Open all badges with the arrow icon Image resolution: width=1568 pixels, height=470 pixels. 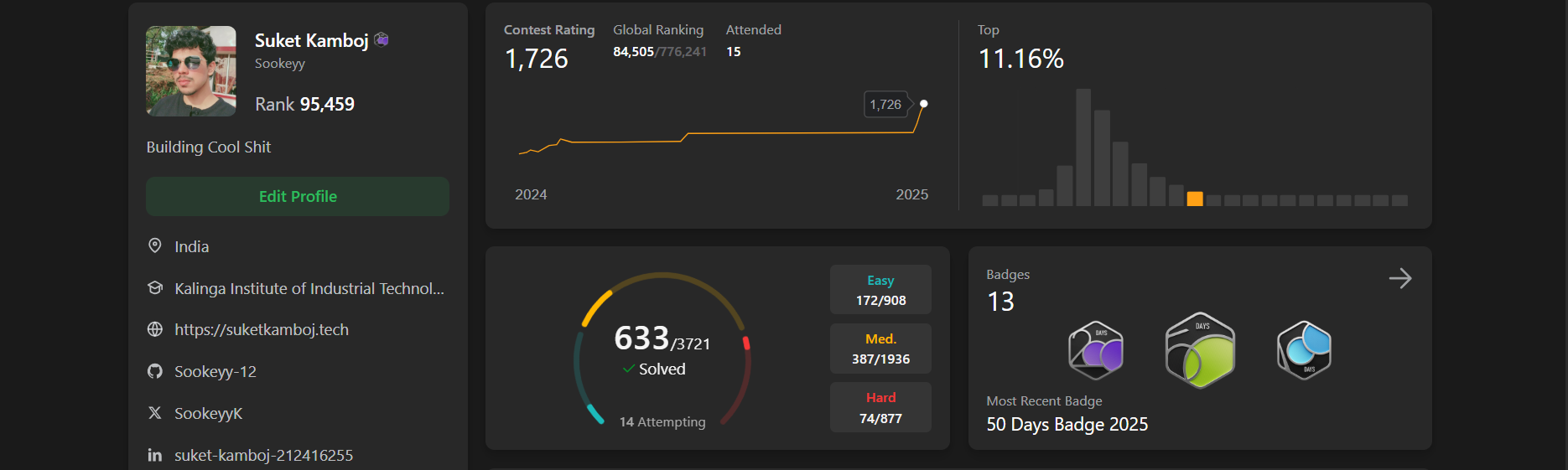pyautogui.click(x=1399, y=278)
